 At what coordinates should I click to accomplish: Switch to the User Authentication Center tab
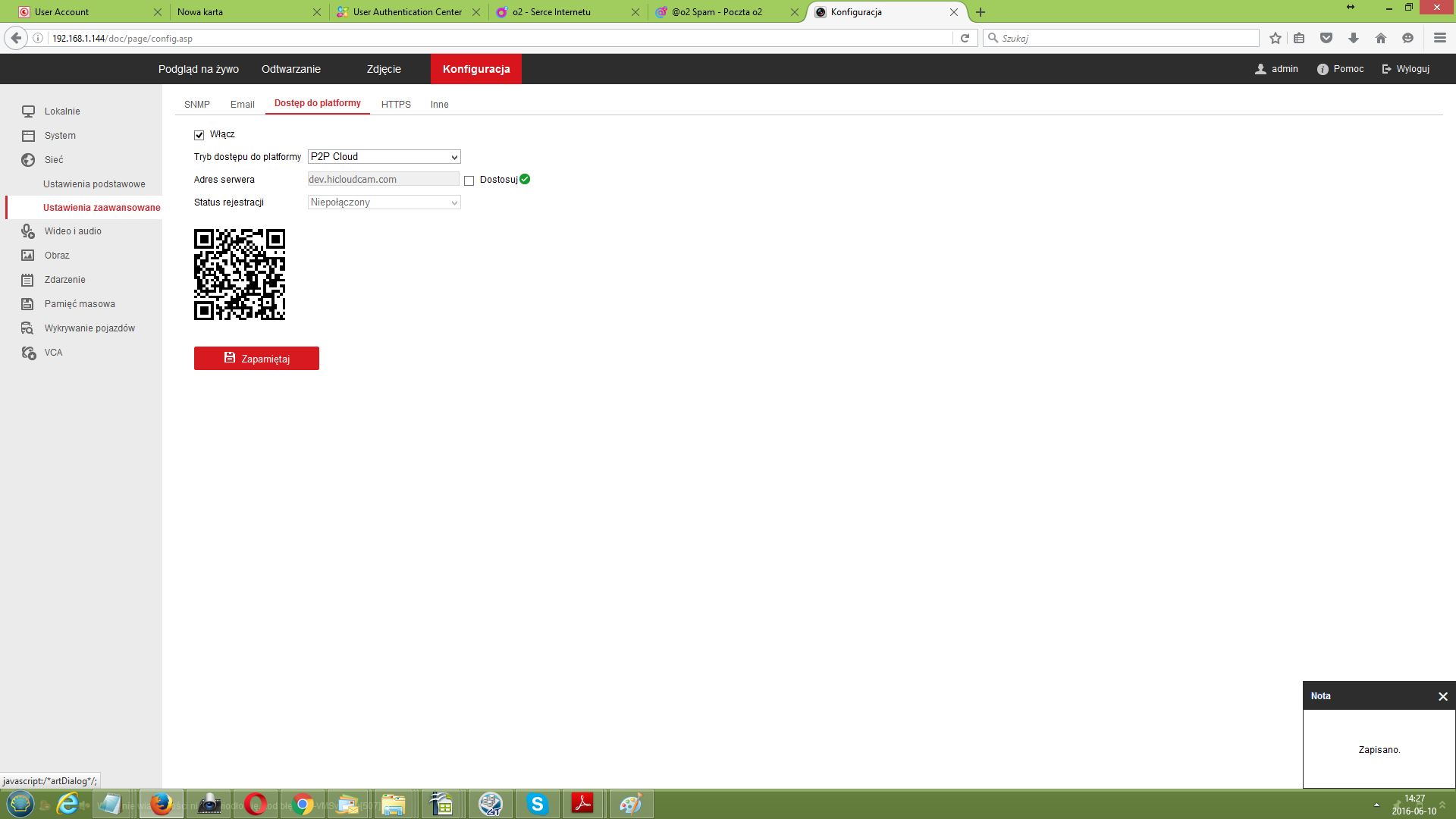pyautogui.click(x=407, y=12)
